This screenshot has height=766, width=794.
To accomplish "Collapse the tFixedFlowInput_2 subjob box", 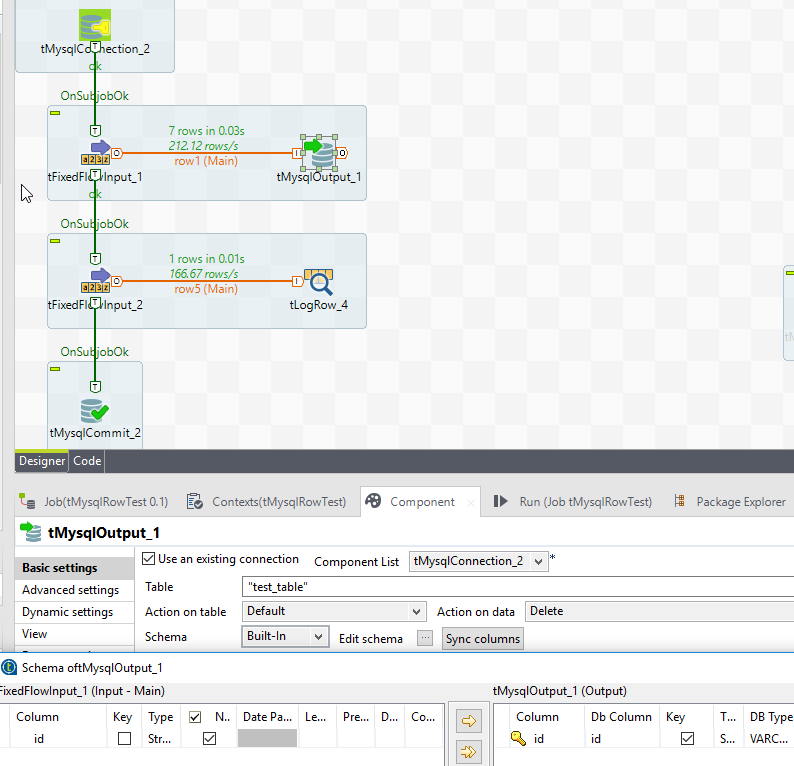I will [x=55, y=241].
